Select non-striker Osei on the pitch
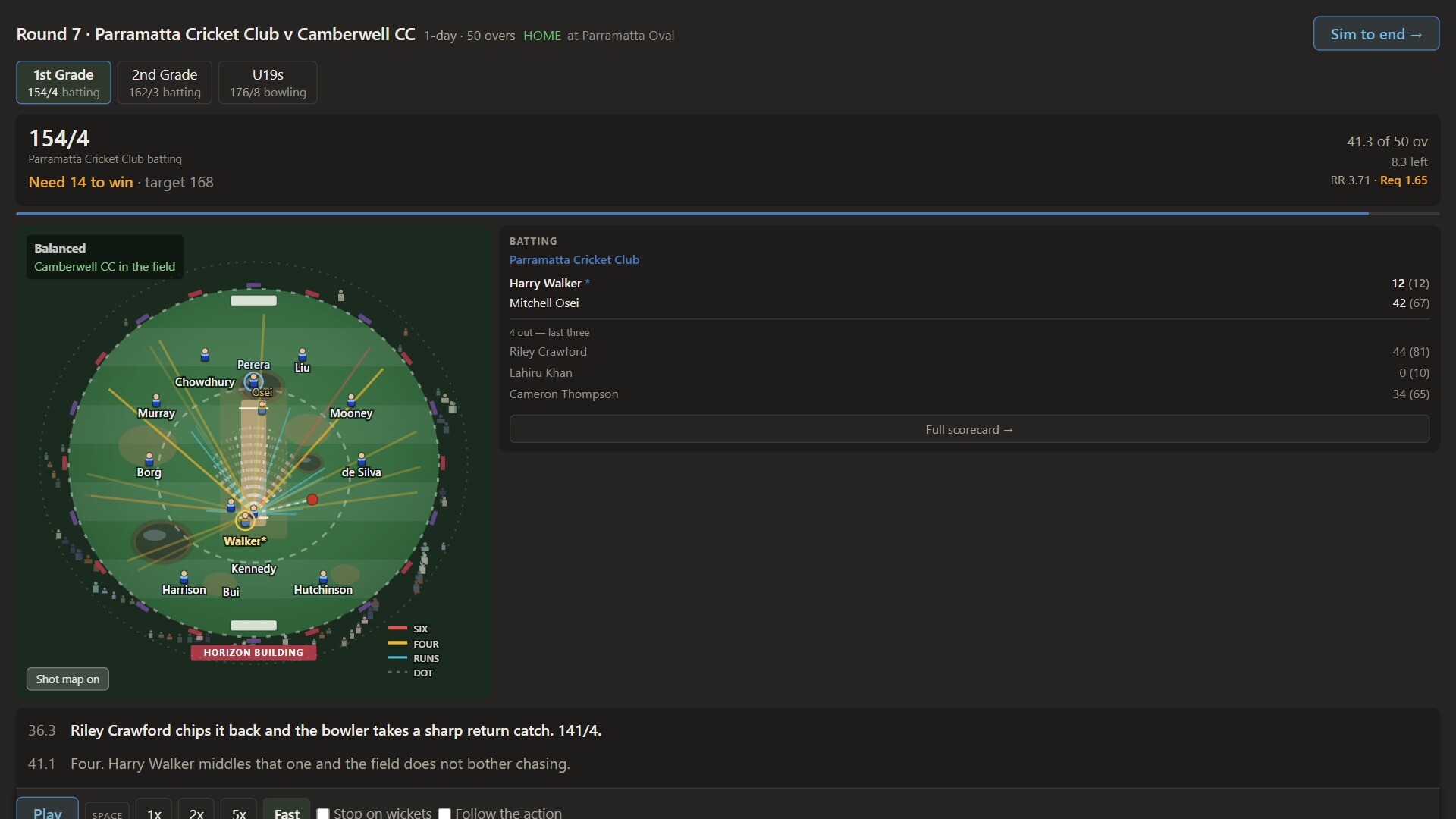 pyautogui.click(x=262, y=407)
